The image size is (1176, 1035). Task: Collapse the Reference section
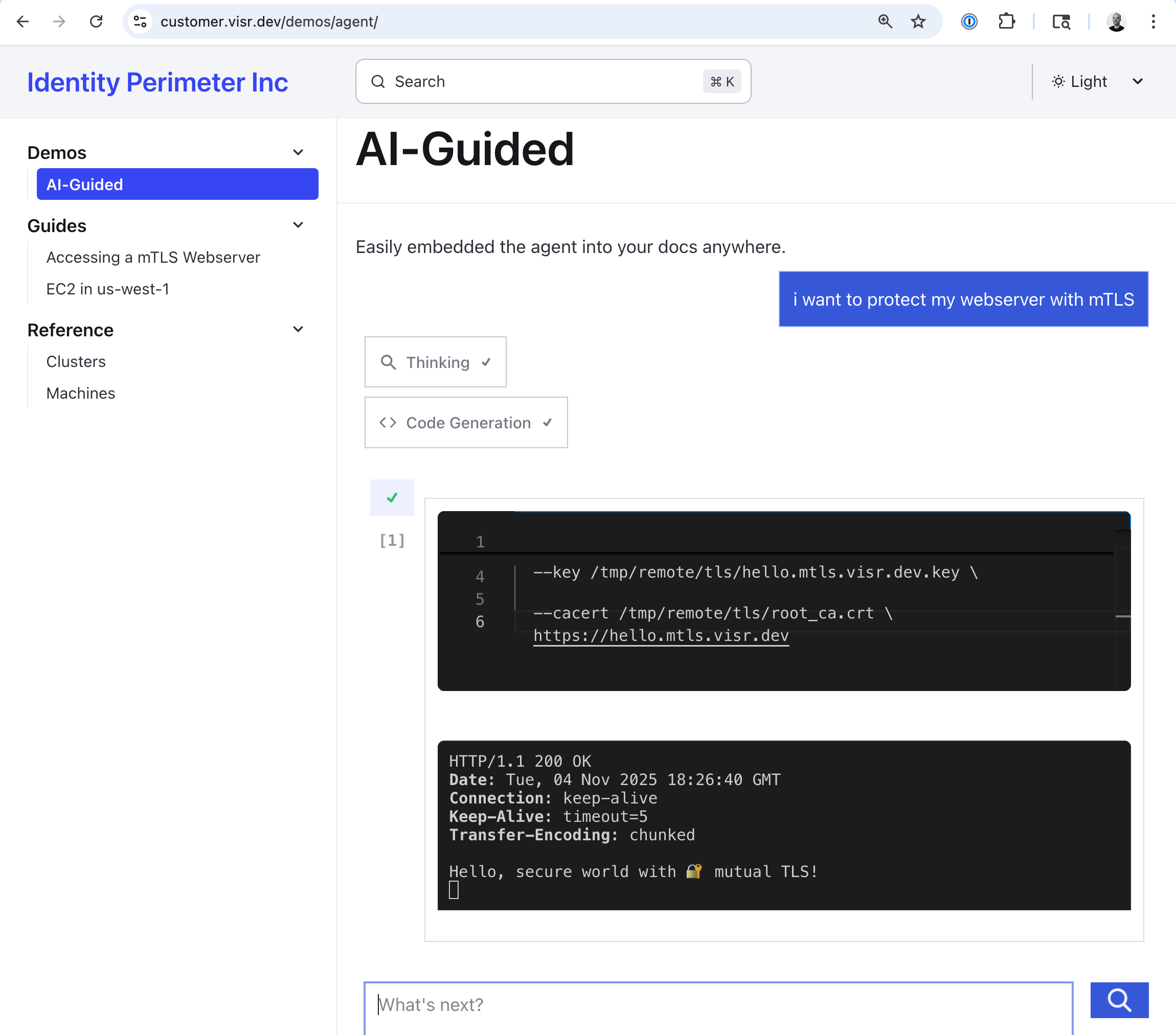point(298,329)
